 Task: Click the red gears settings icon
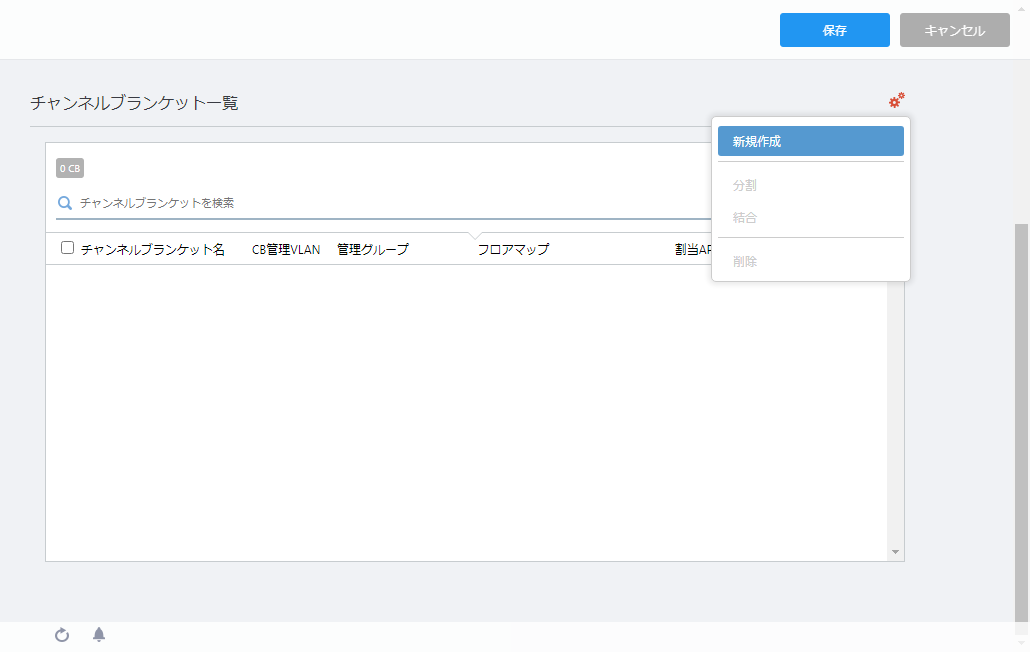click(x=896, y=100)
